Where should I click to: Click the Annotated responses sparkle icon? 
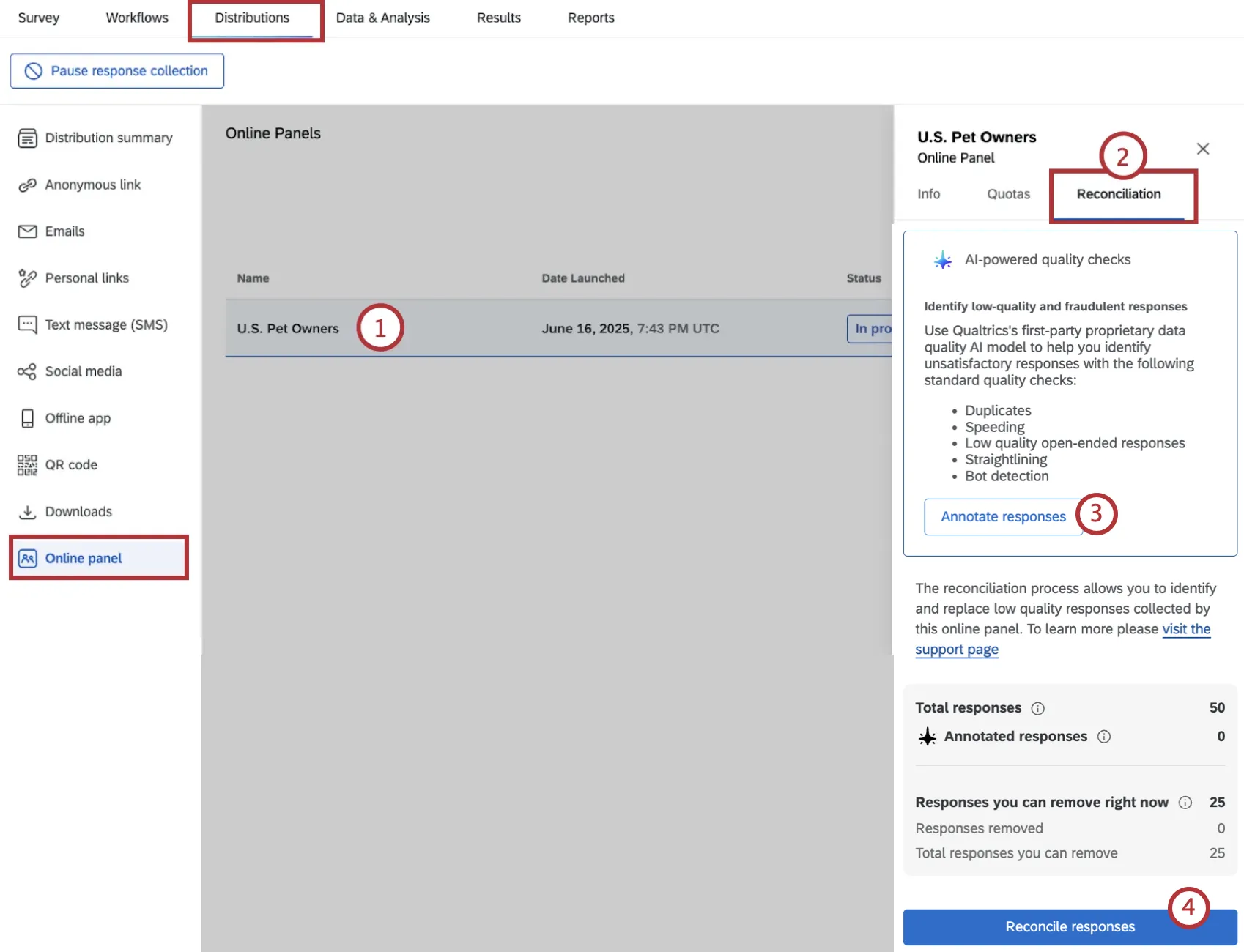point(928,737)
